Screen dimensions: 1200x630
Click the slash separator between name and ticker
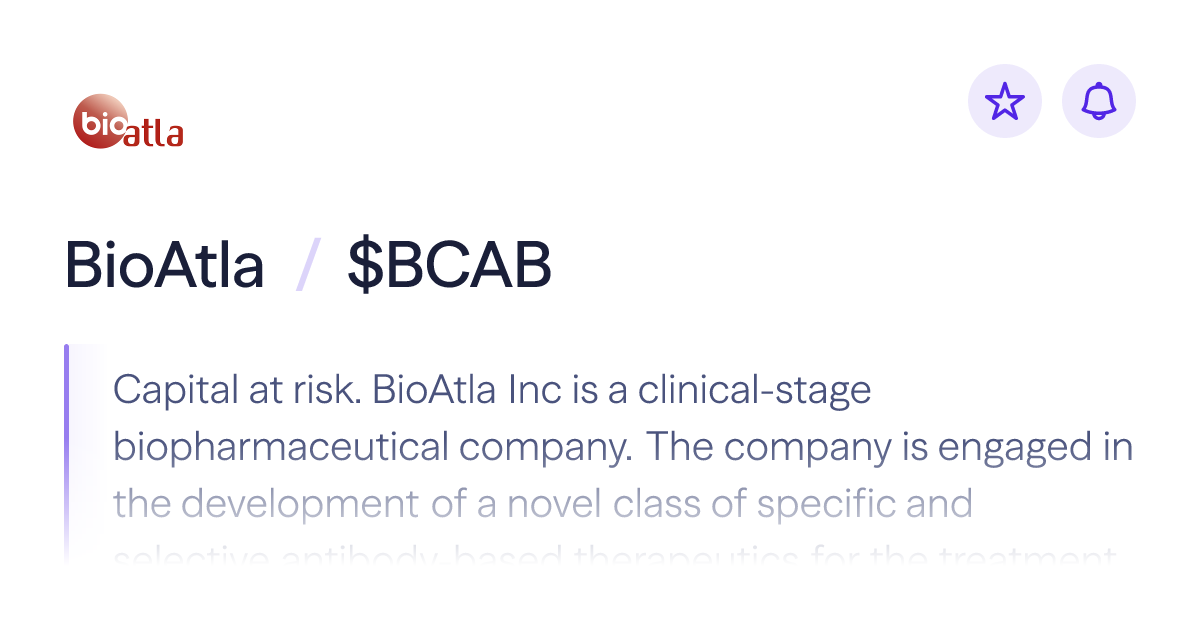305,263
